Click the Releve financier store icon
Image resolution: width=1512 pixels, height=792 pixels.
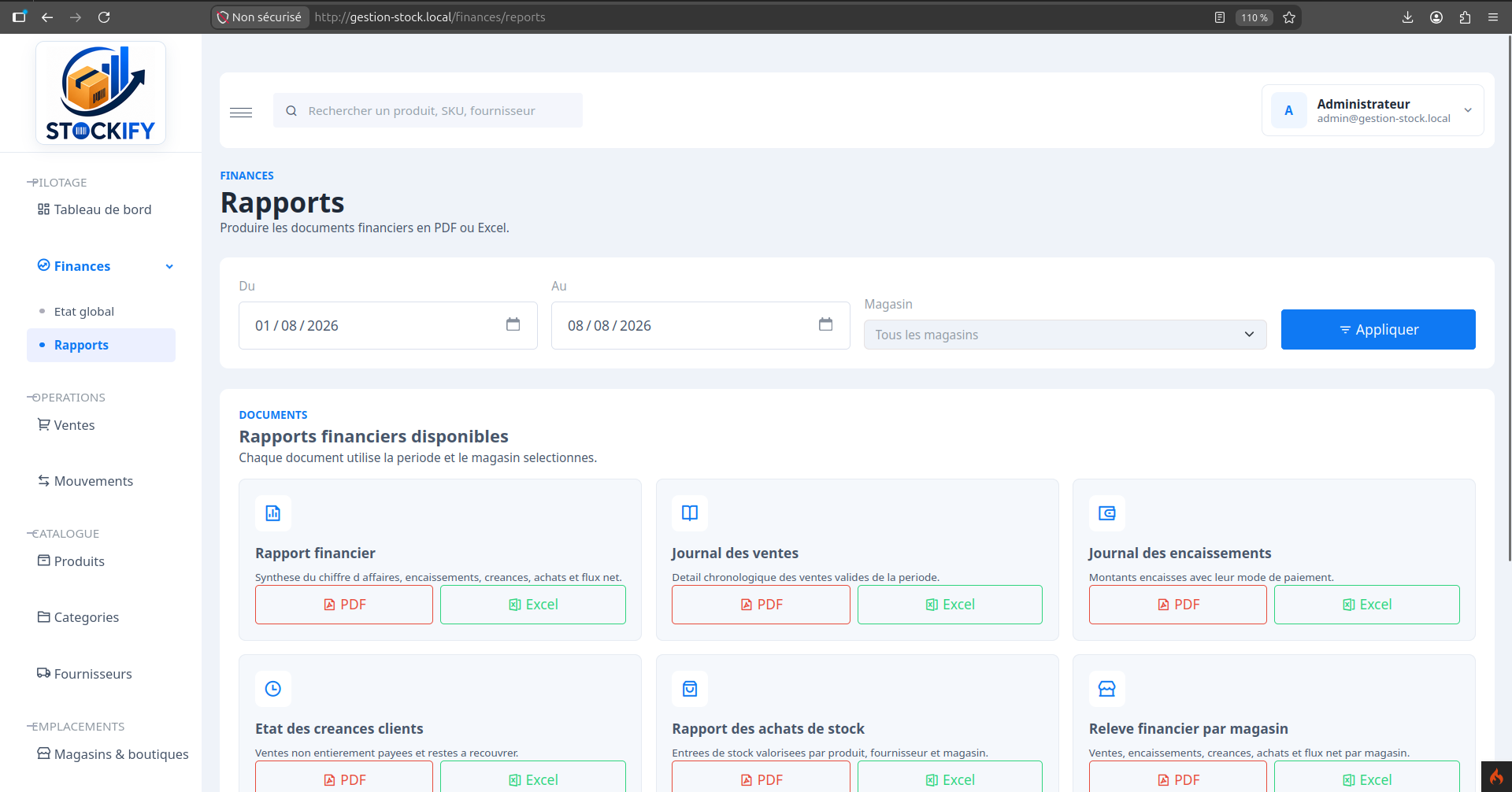point(1107,689)
